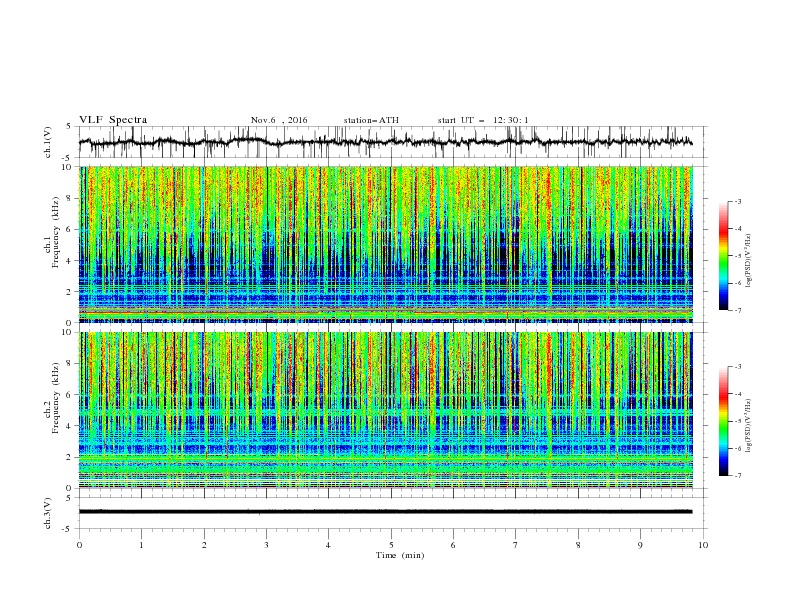Click the "VLF Spectra" plot title
This screenshot has width=792, height=612.
[113, 120]
